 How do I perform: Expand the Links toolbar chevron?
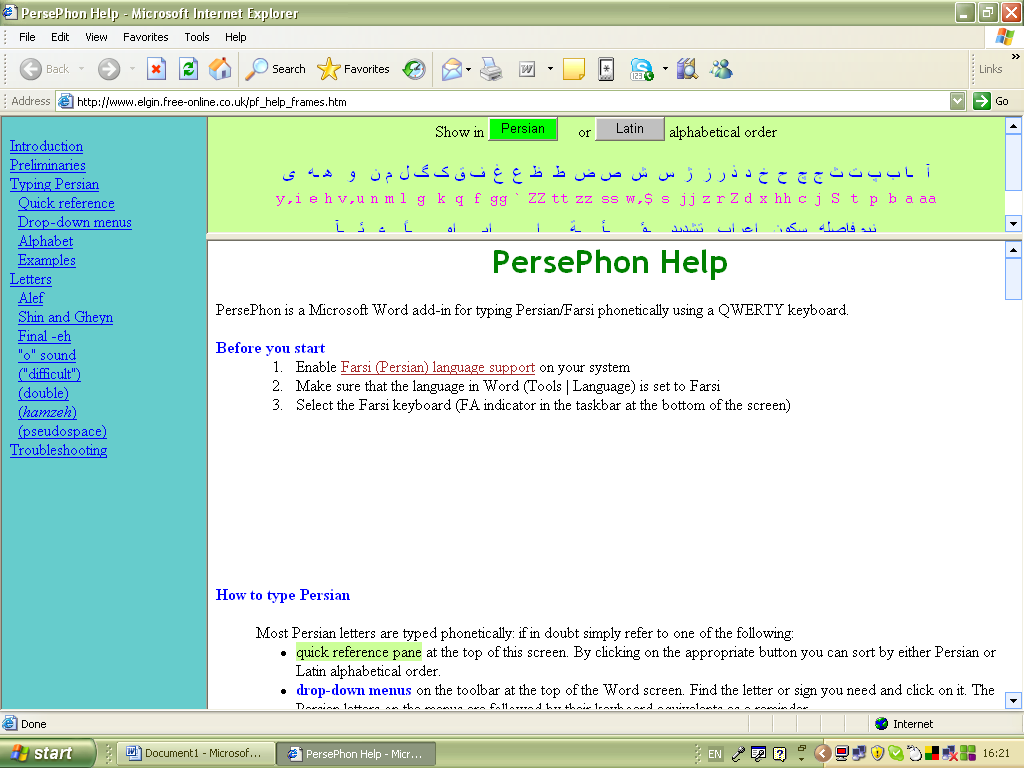point(1016,57)
